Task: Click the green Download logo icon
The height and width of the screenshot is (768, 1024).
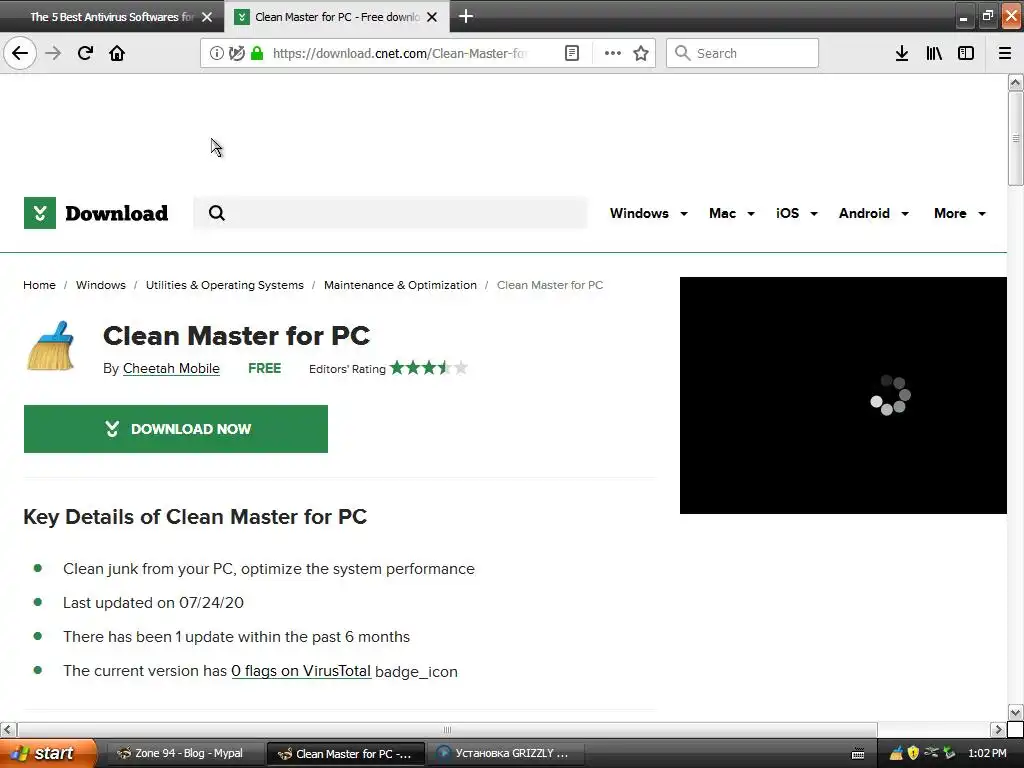Action: click(40, 213)
